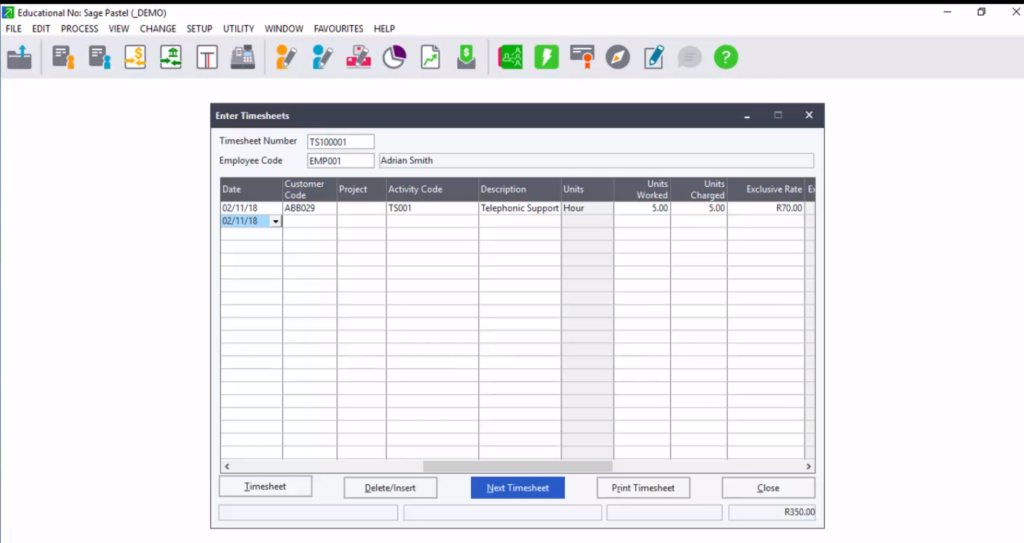Click the line graph document icon

(x=430, y=57)
